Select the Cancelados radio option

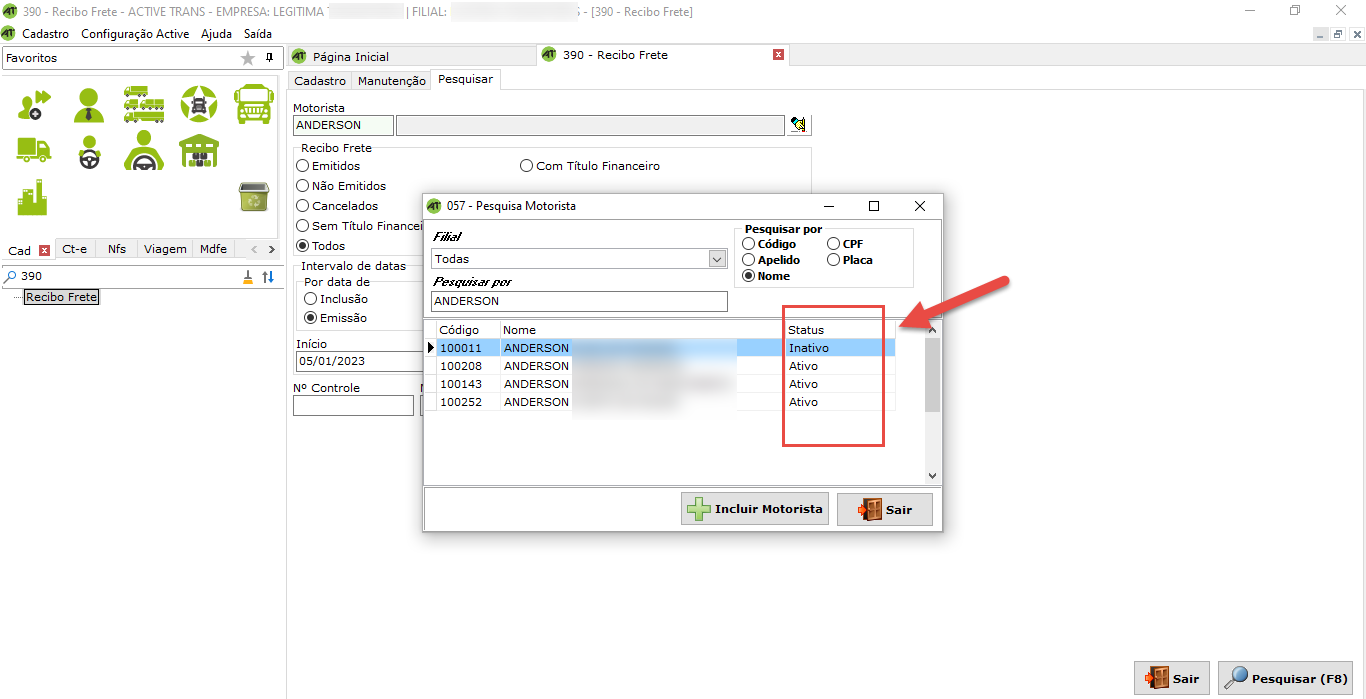tap(303, 206)
